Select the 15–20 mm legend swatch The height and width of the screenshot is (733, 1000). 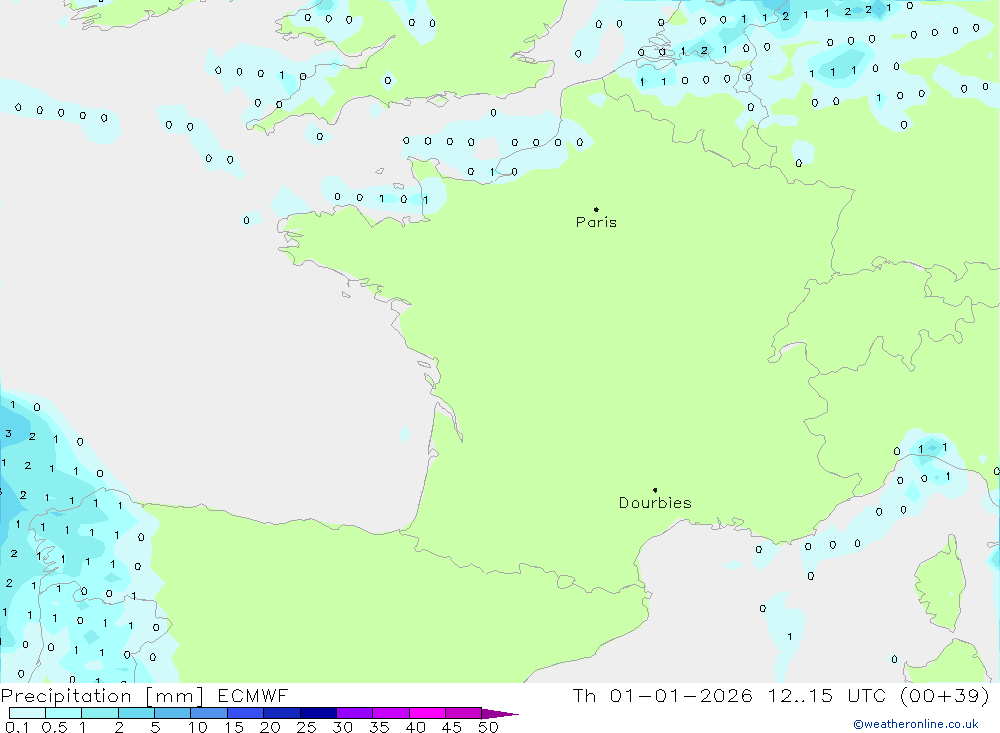pyautogui.click(x=246, y=713)
